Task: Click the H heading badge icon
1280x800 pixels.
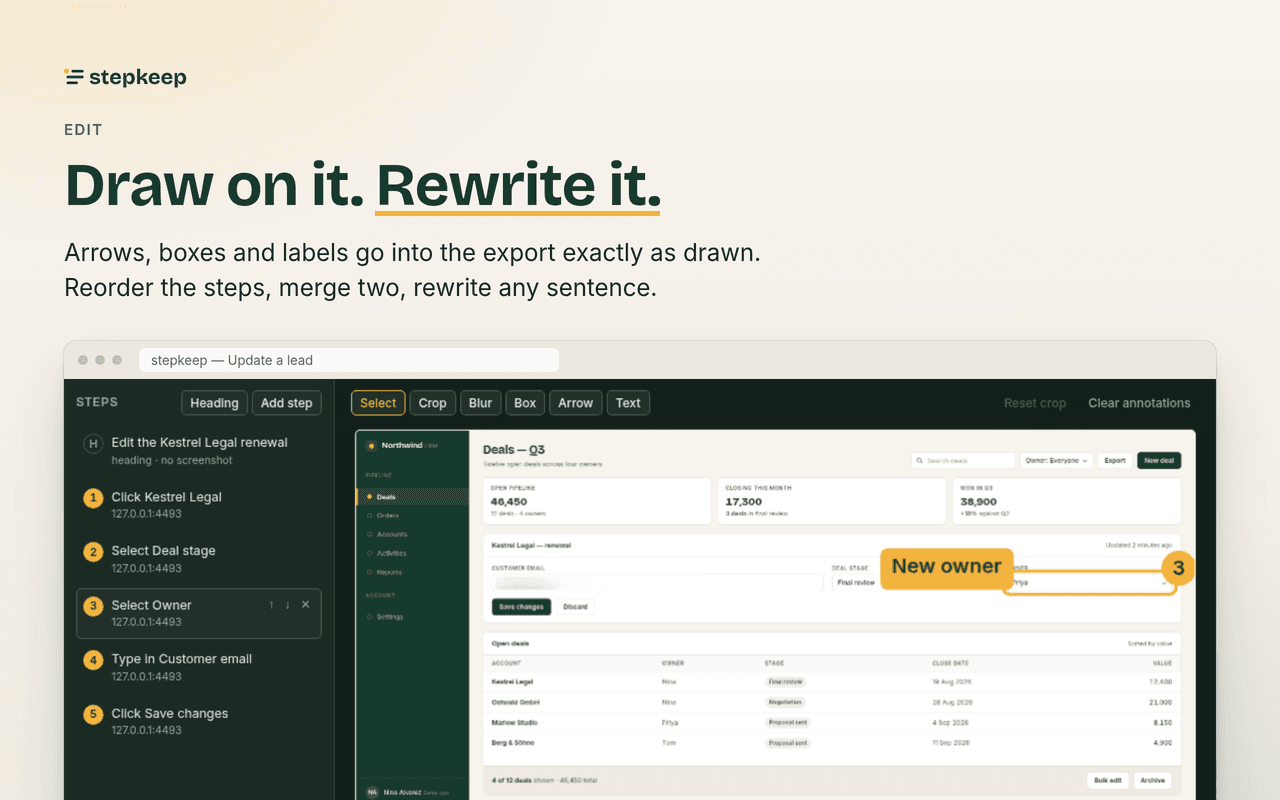Action: pos(93,444)
